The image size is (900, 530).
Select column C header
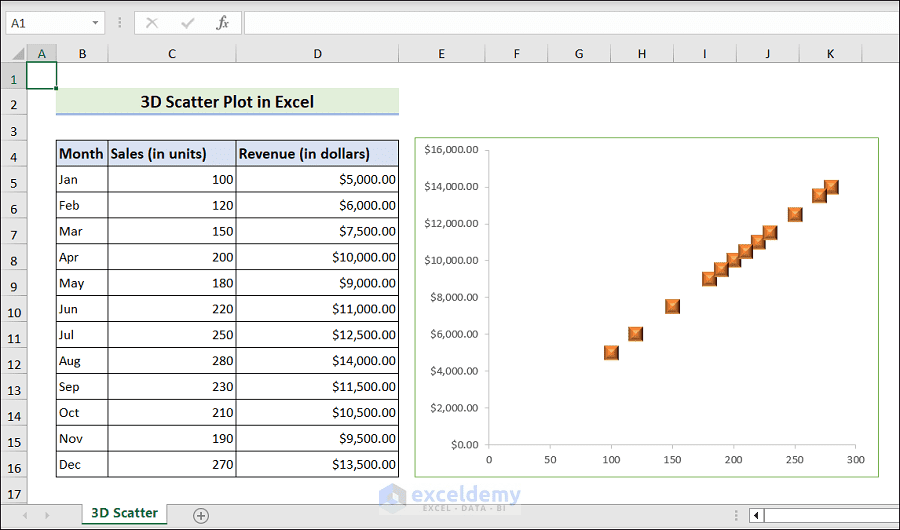pos(172,54)
